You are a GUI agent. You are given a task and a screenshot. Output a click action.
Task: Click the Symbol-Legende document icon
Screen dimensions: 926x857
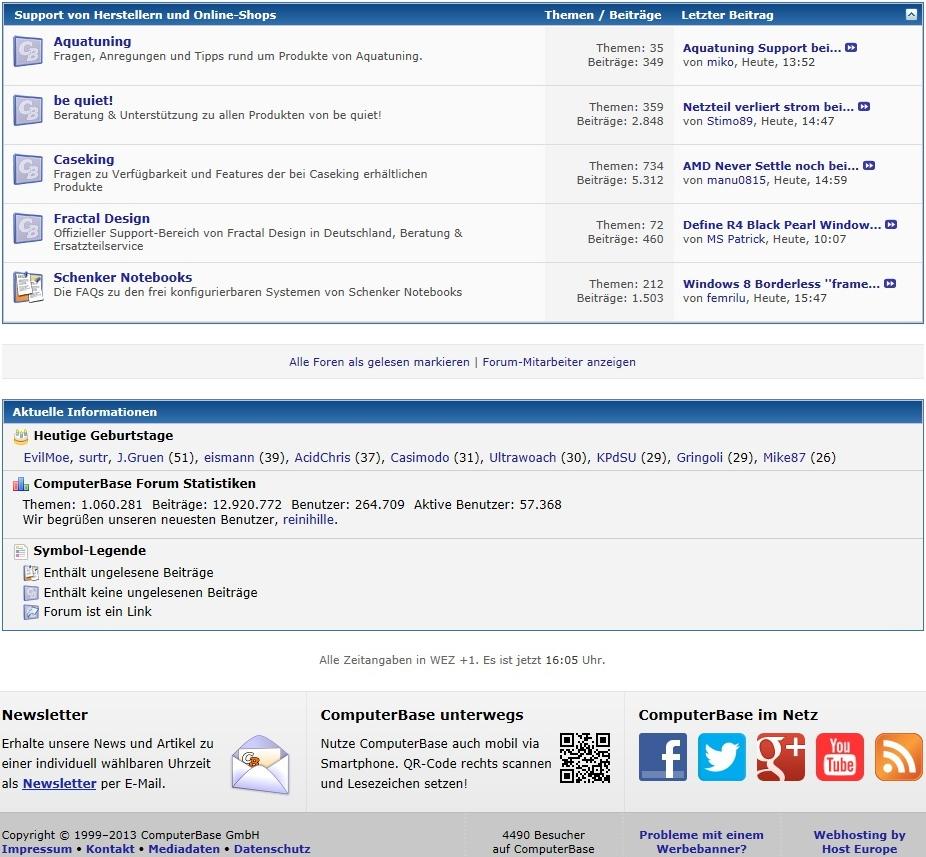[x=21, y=552]
